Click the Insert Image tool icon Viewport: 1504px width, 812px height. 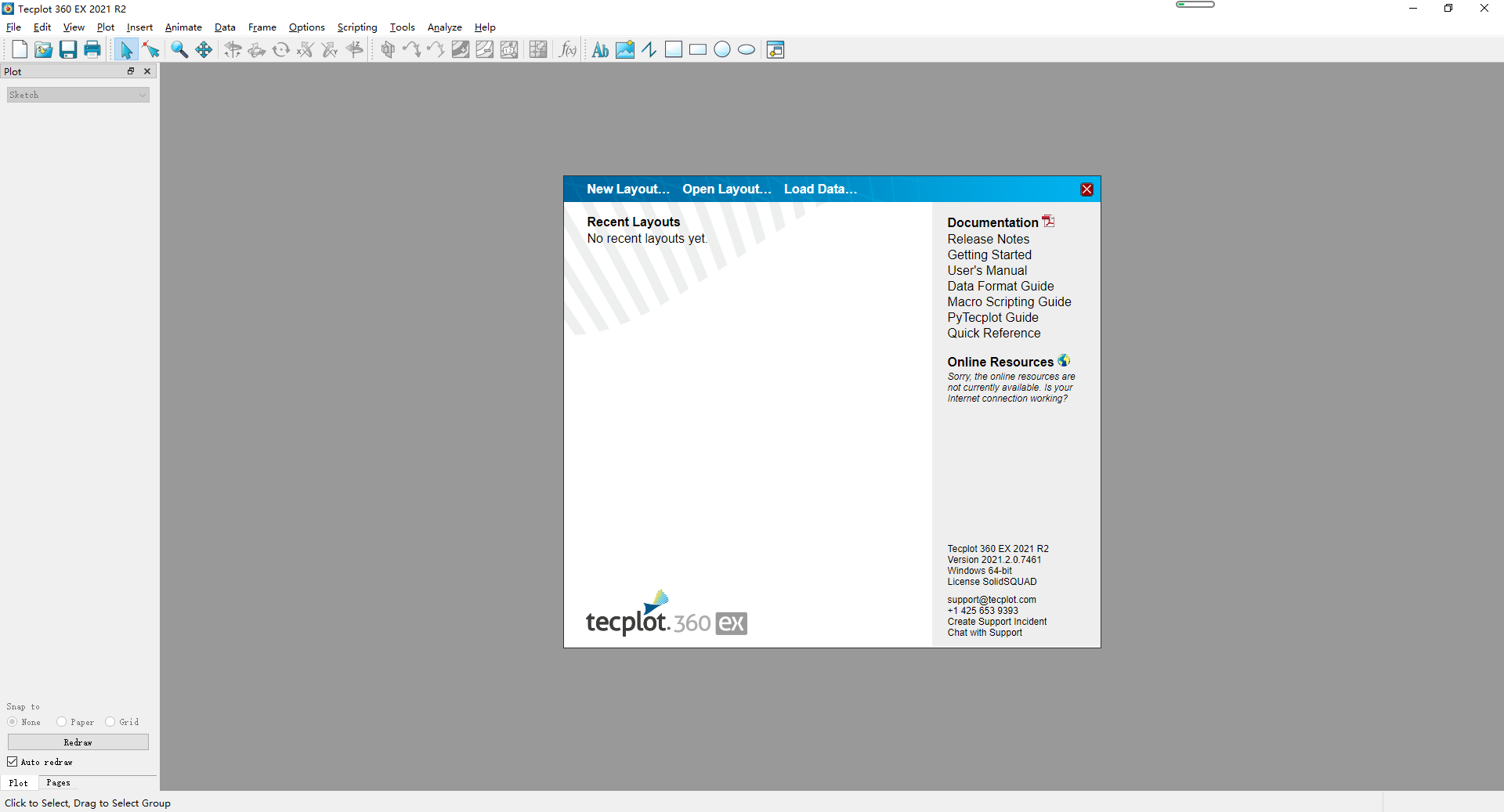coord(624,50)
